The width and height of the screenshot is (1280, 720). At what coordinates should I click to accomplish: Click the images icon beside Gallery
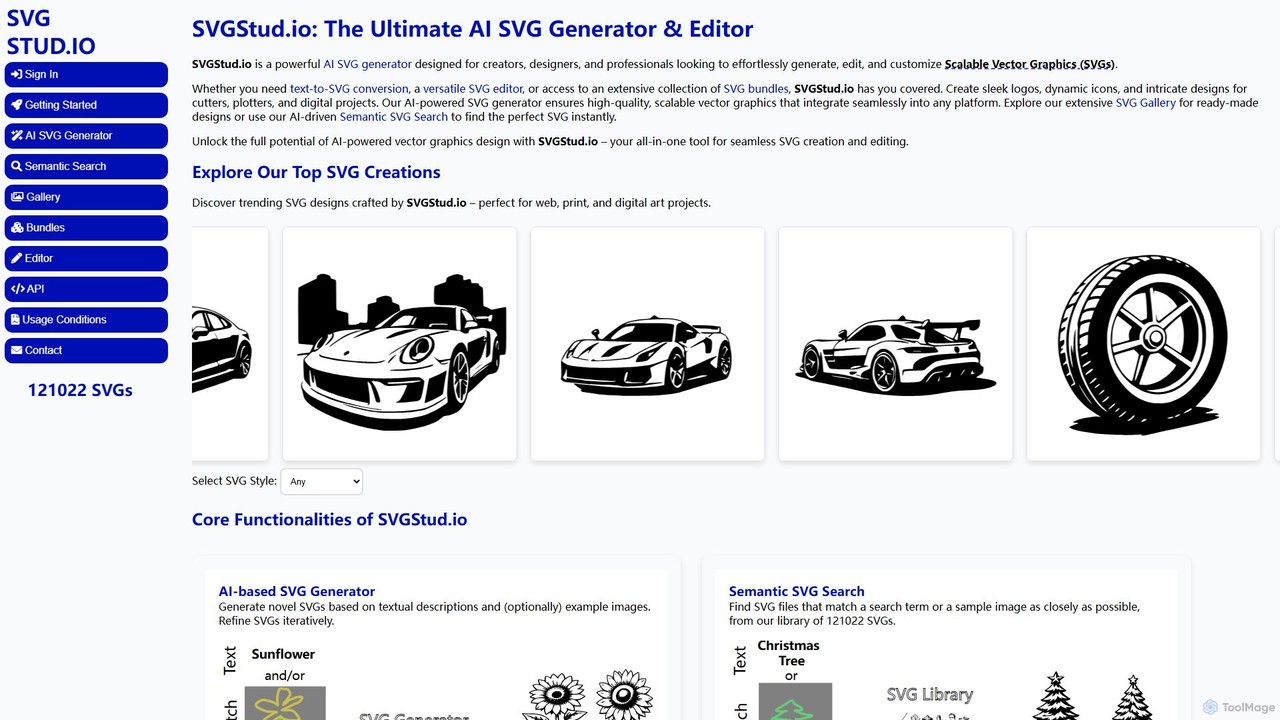pos(18,197)
